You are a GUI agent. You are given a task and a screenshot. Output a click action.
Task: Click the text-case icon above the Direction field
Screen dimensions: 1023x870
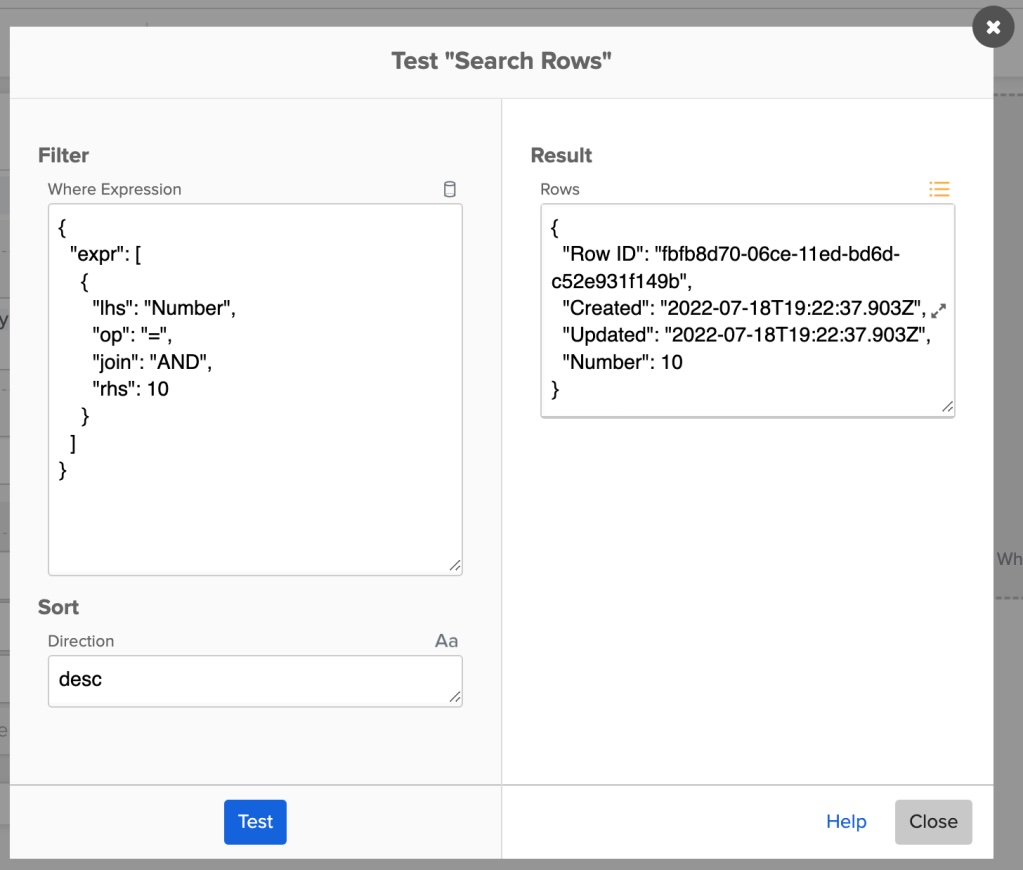(x=447, y=640)
